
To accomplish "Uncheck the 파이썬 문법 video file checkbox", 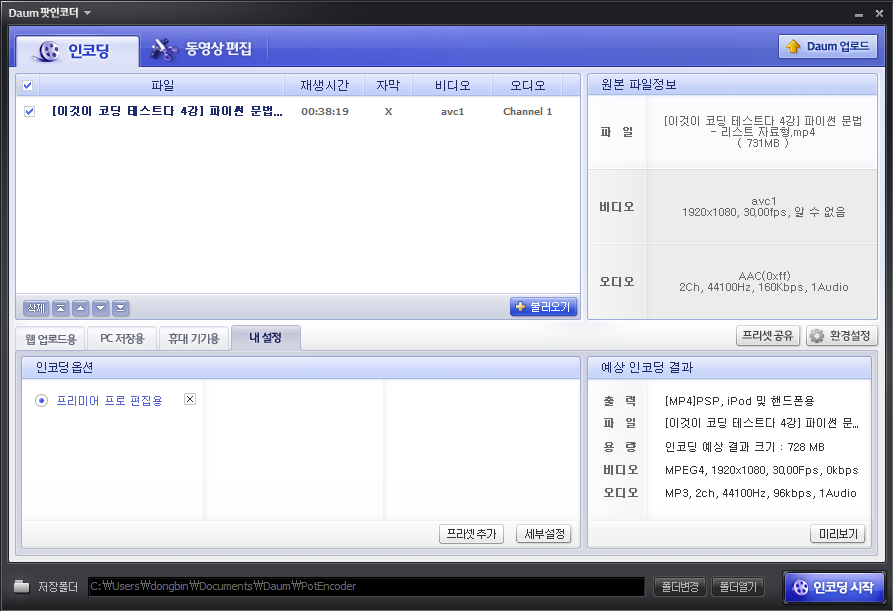I will tap(30, 112).
